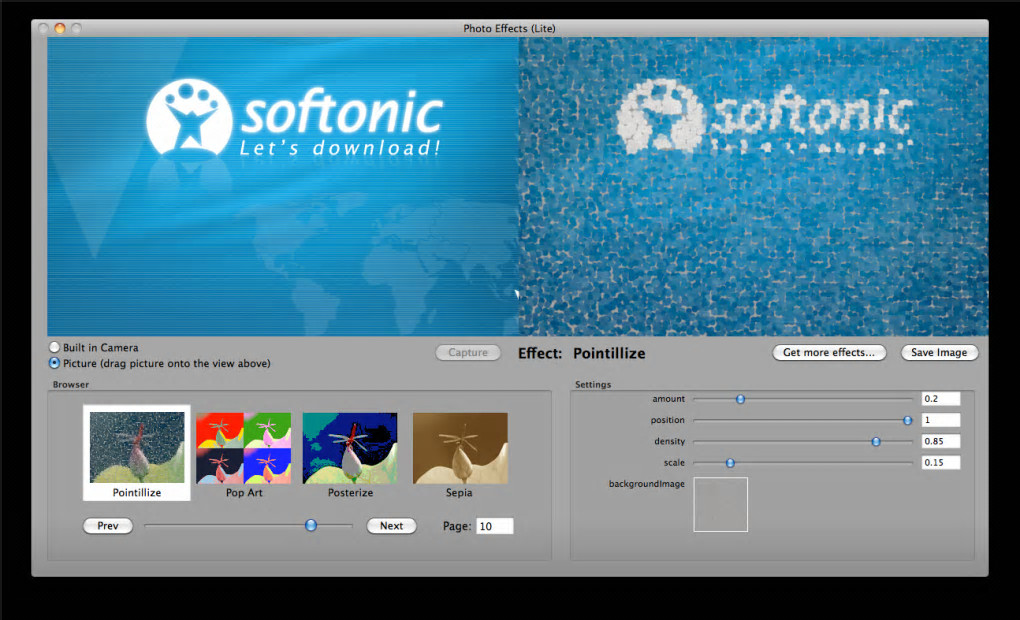Focus the amount value field 0.2

coord(941,399)
